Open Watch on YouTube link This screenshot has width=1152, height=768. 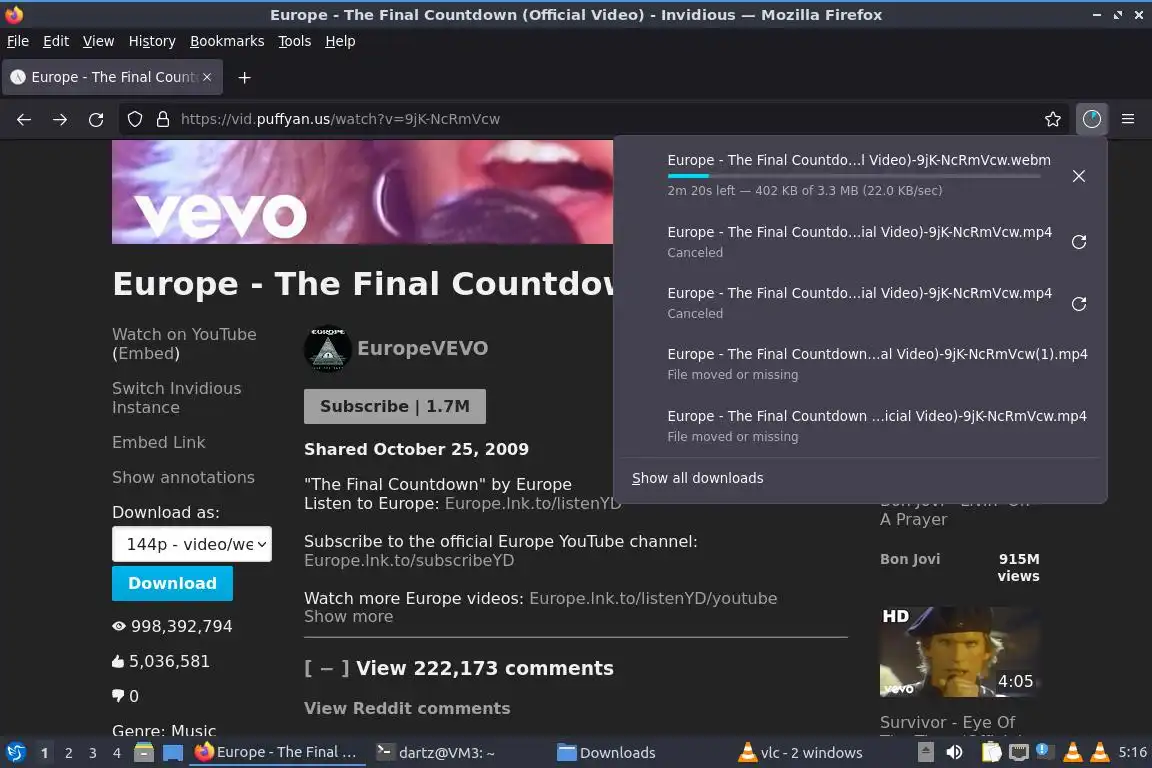(184, 334)
